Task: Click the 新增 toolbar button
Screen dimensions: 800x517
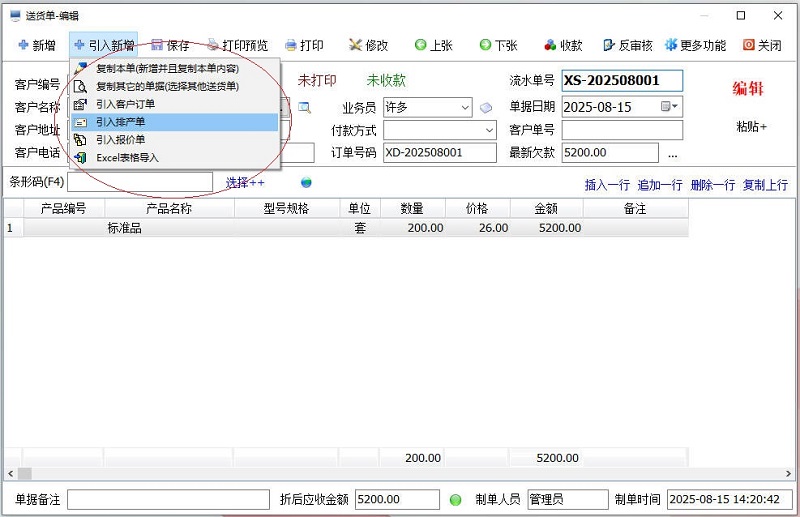Action: pyautogui.click(x=37, y=45)
